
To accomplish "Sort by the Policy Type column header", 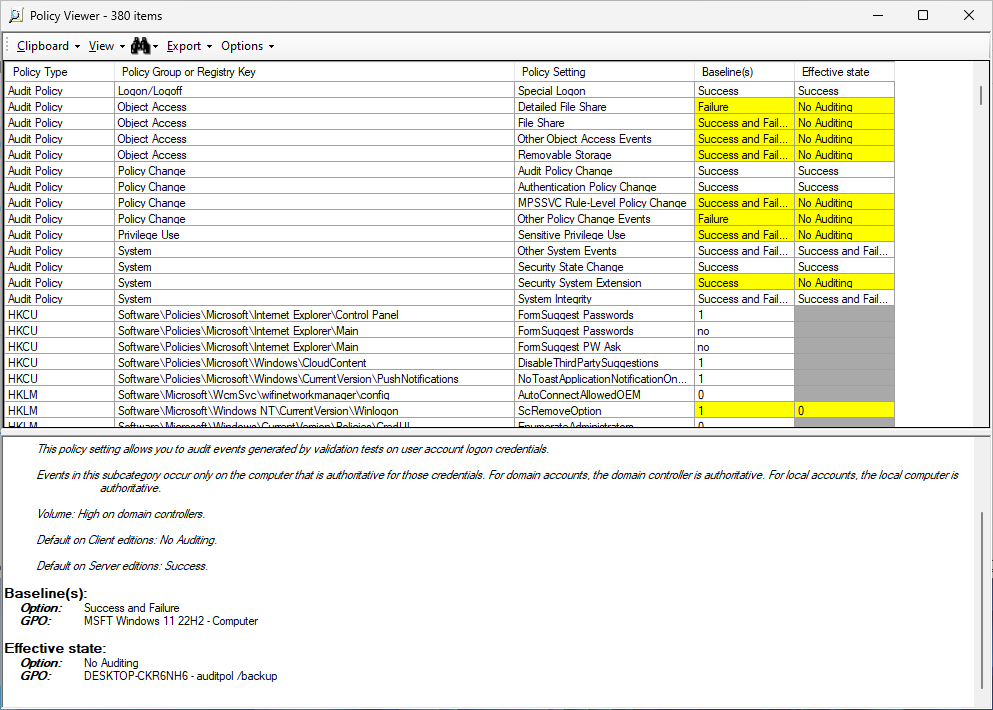I will coord(60,72).
